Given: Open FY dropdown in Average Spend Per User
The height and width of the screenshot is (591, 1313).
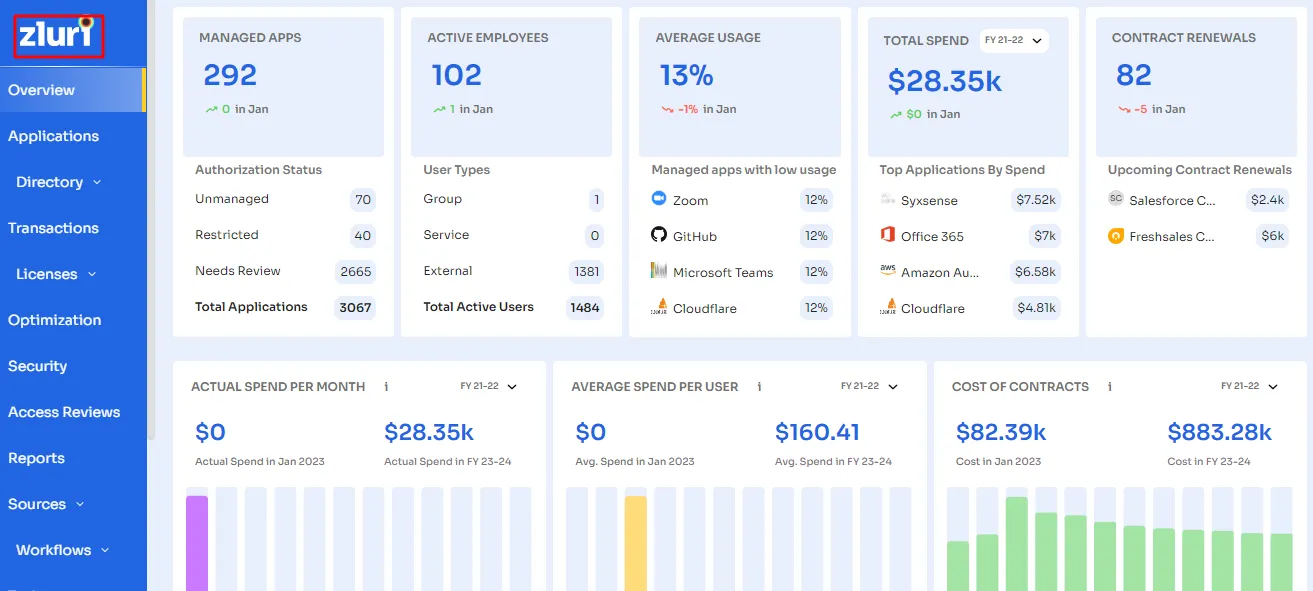Looking at the screenshot, I should point(869,386).
